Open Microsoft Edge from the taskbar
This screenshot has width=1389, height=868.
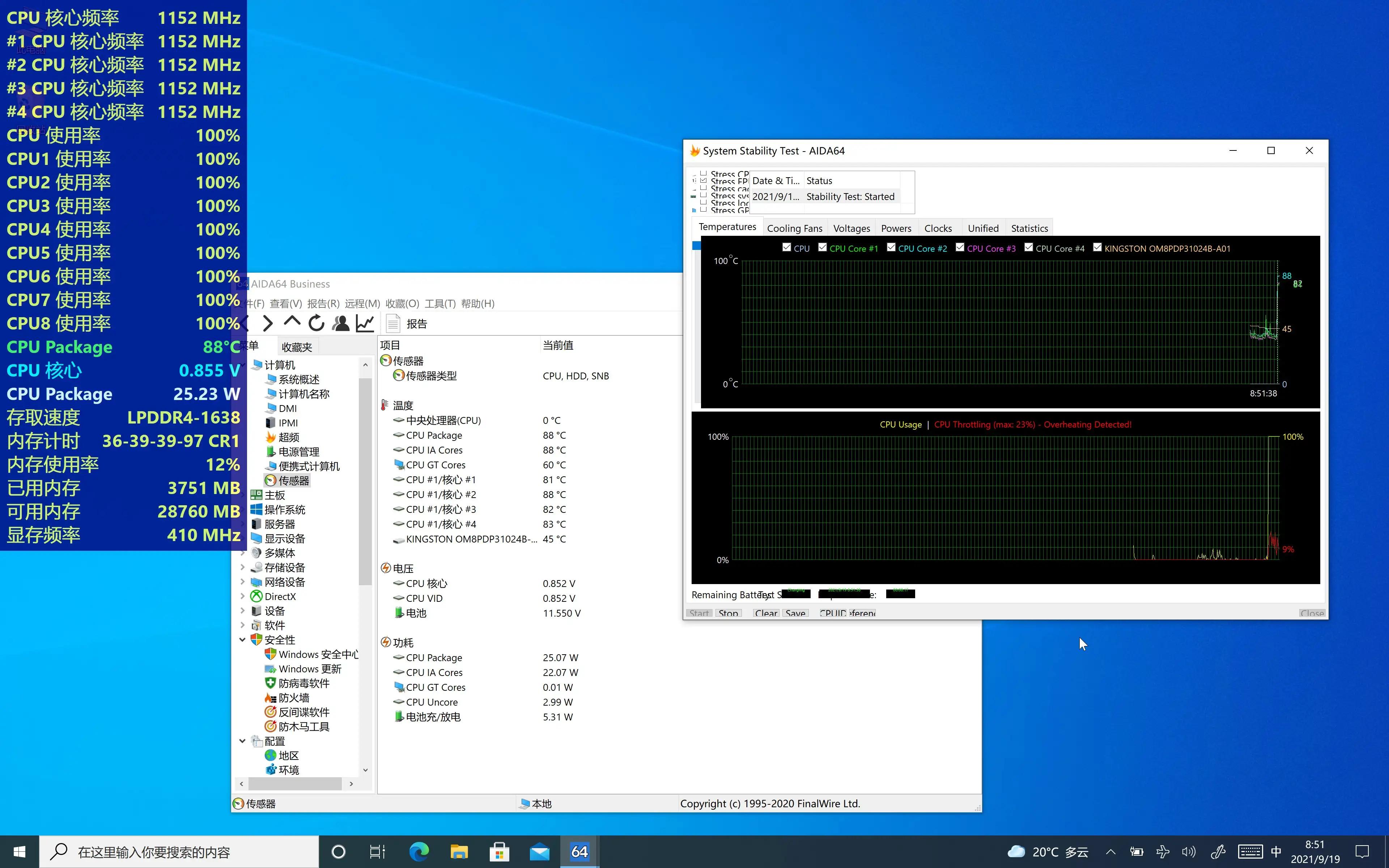pos(419,852)
